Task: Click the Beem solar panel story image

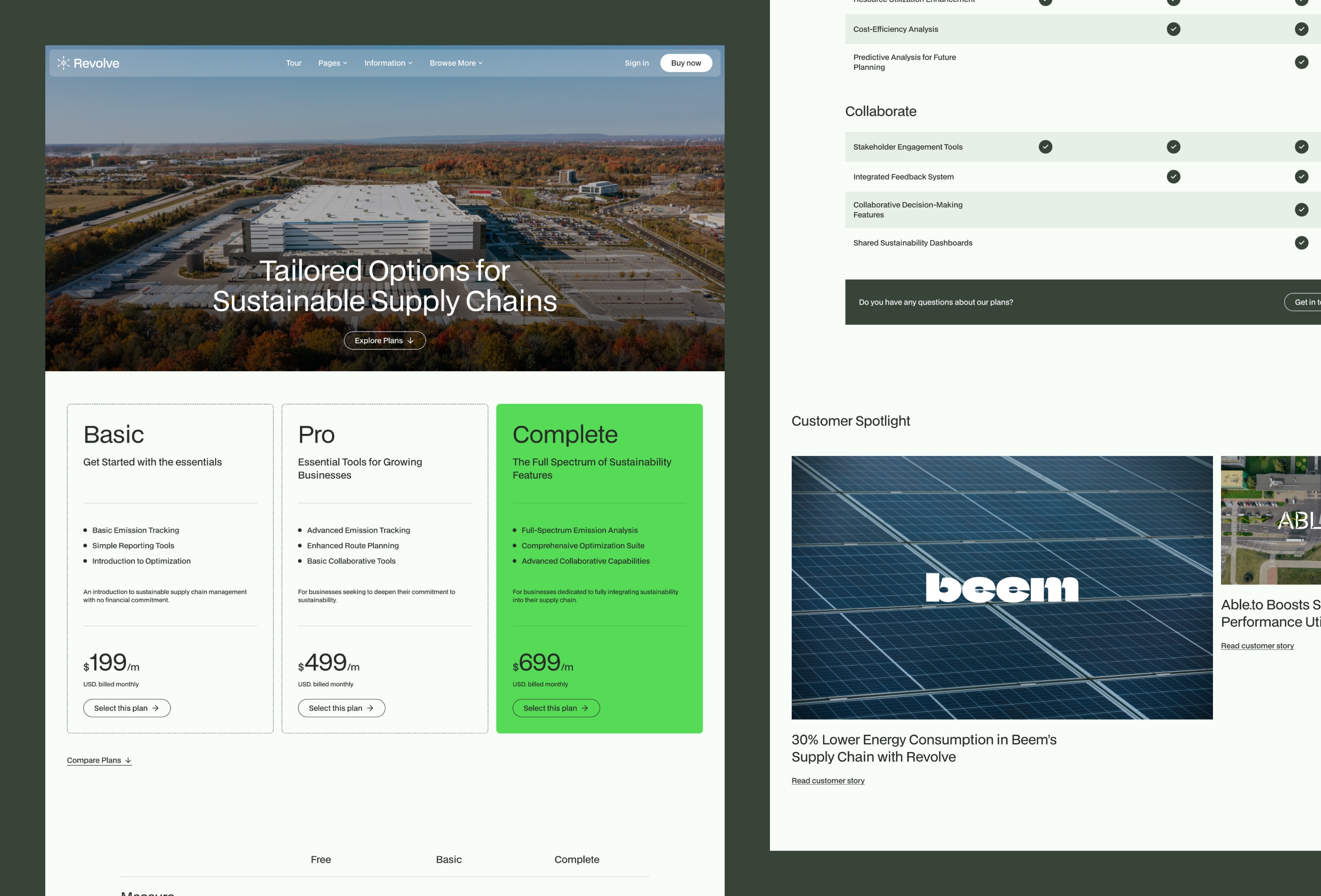Action: 1002,588
